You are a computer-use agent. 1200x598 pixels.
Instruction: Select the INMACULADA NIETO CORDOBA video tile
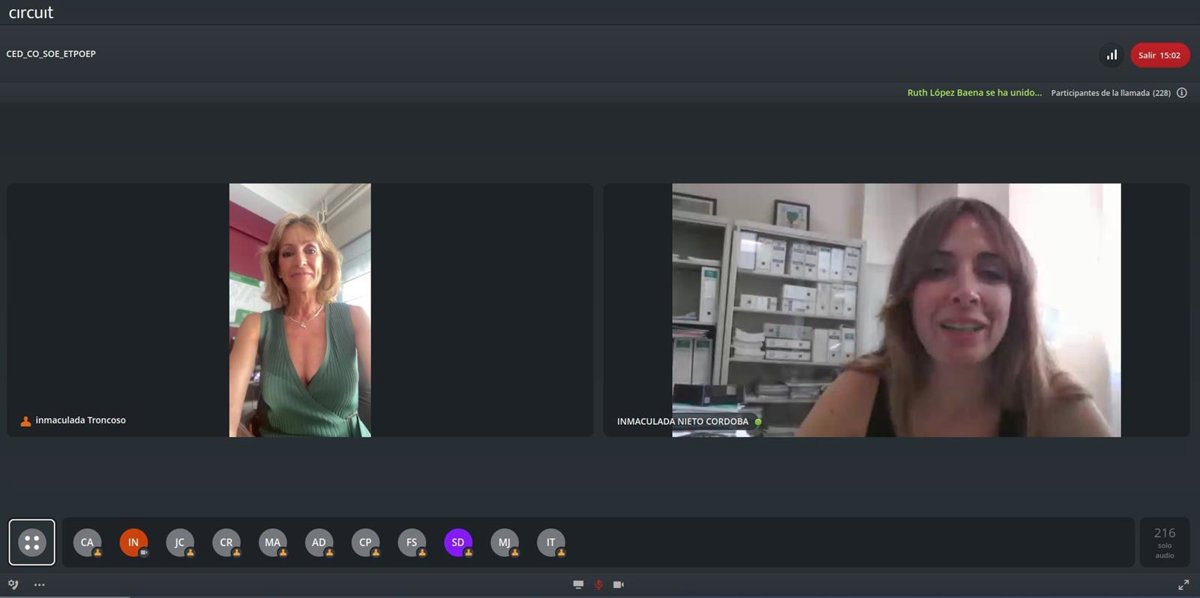coord(896,310)
